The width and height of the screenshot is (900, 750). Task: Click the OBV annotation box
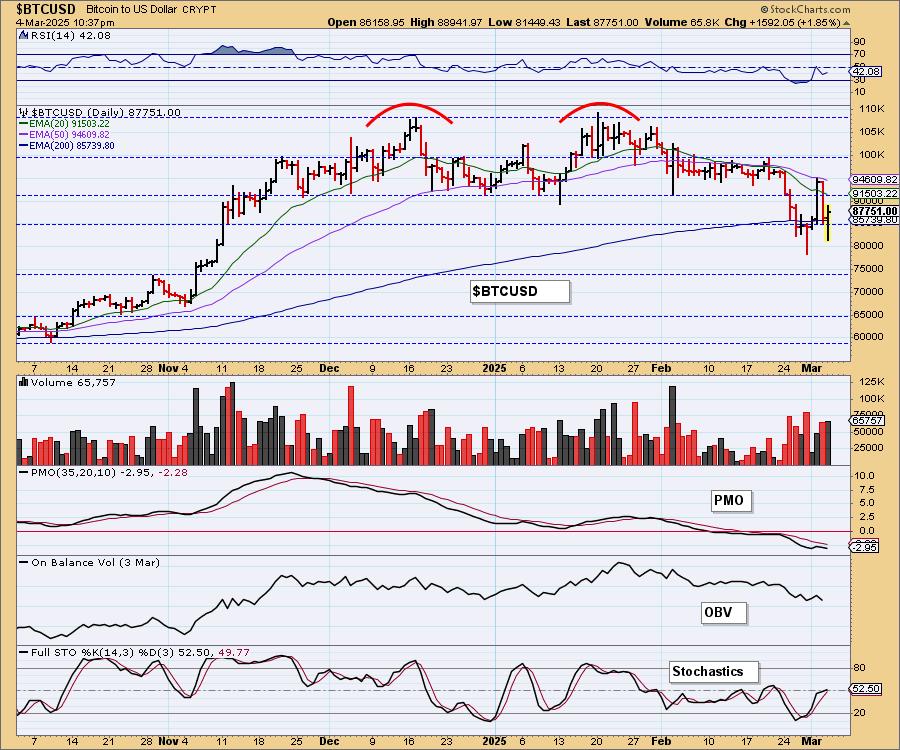tap(724, 613)
